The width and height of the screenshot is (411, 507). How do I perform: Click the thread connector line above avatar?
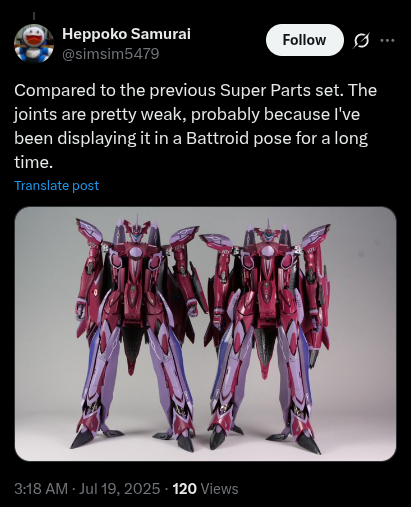coord(34,16)
